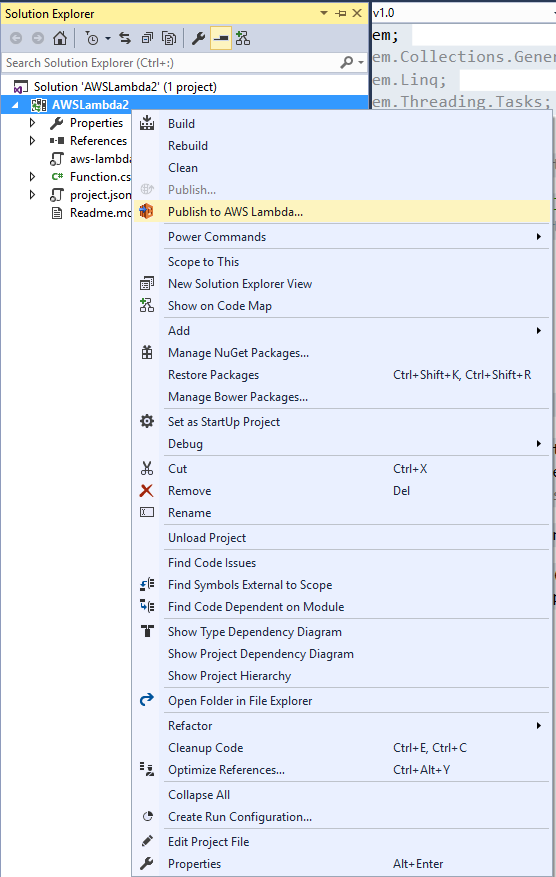
Task: Open the Add submenu arrow
Action: pyautogui.click(x=539, y=331)
